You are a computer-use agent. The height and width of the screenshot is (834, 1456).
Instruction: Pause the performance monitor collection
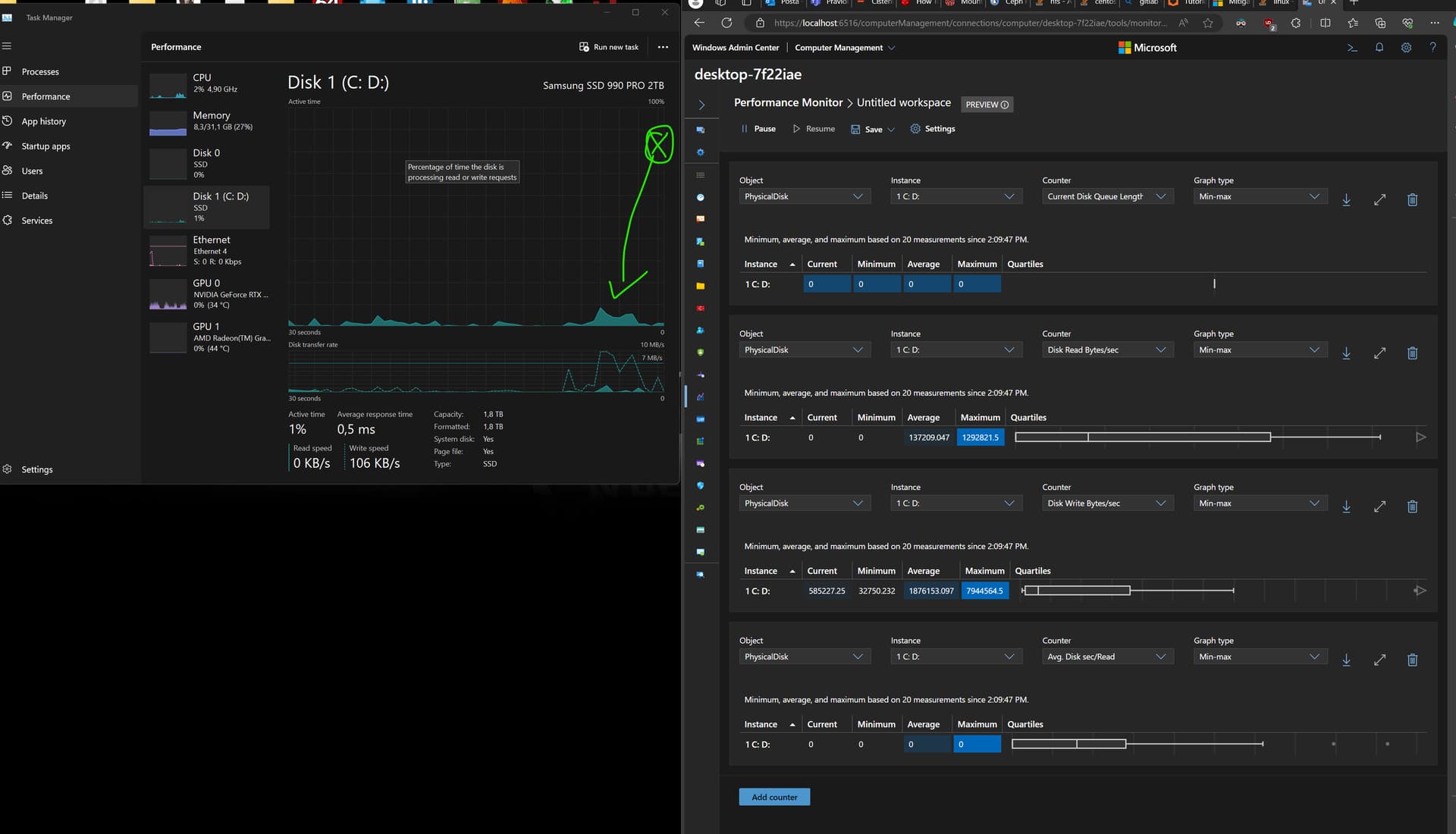[x=758, y=129]
